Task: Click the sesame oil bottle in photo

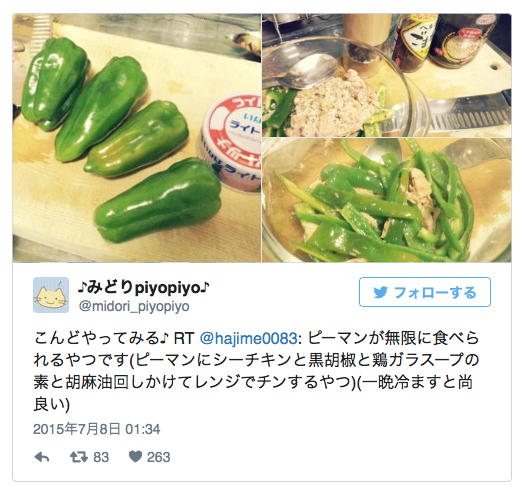Action: 413,42
